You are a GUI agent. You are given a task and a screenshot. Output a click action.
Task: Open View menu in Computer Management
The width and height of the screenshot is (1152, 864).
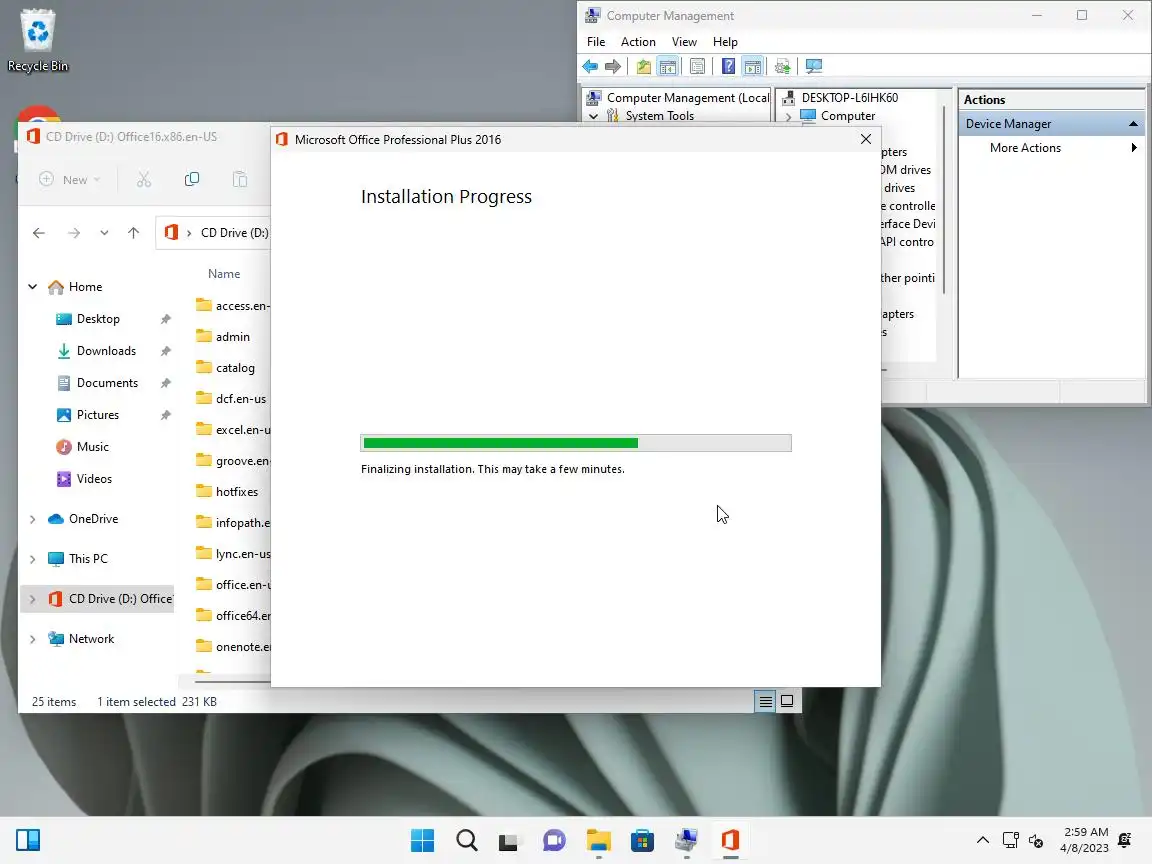pos(684,42)
